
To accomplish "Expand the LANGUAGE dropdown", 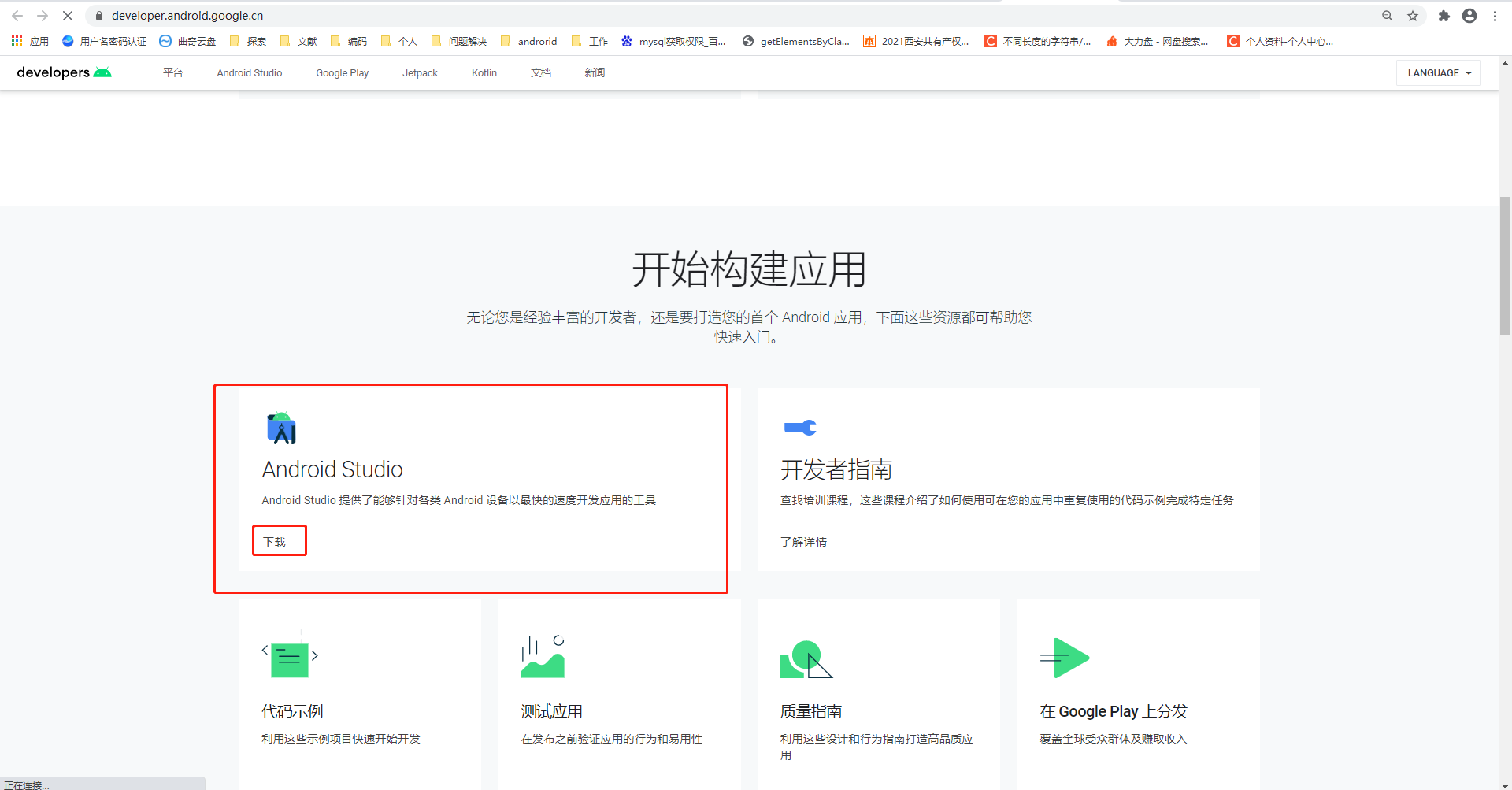I will click(1439, 72).
